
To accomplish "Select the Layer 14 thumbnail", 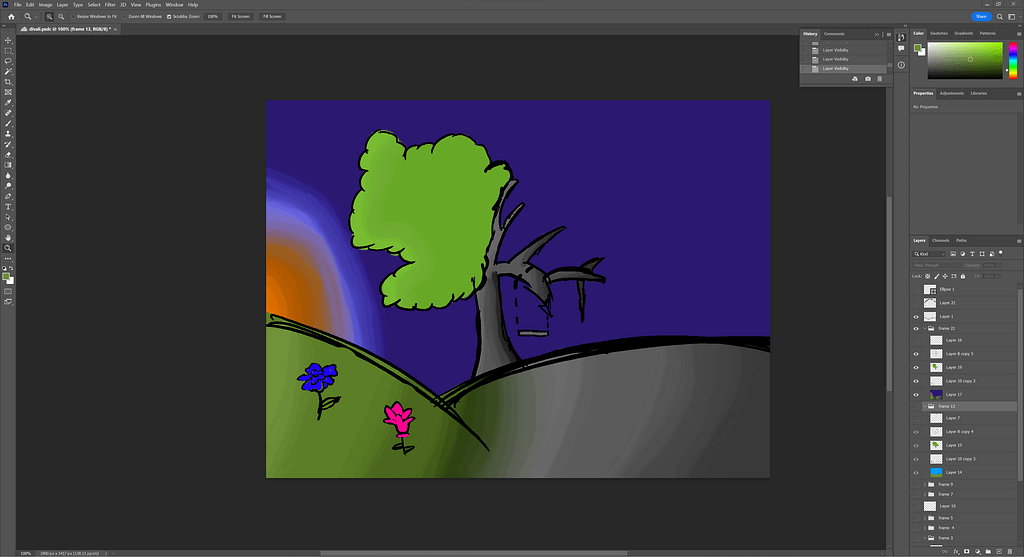I will click(x=936, y=471).
